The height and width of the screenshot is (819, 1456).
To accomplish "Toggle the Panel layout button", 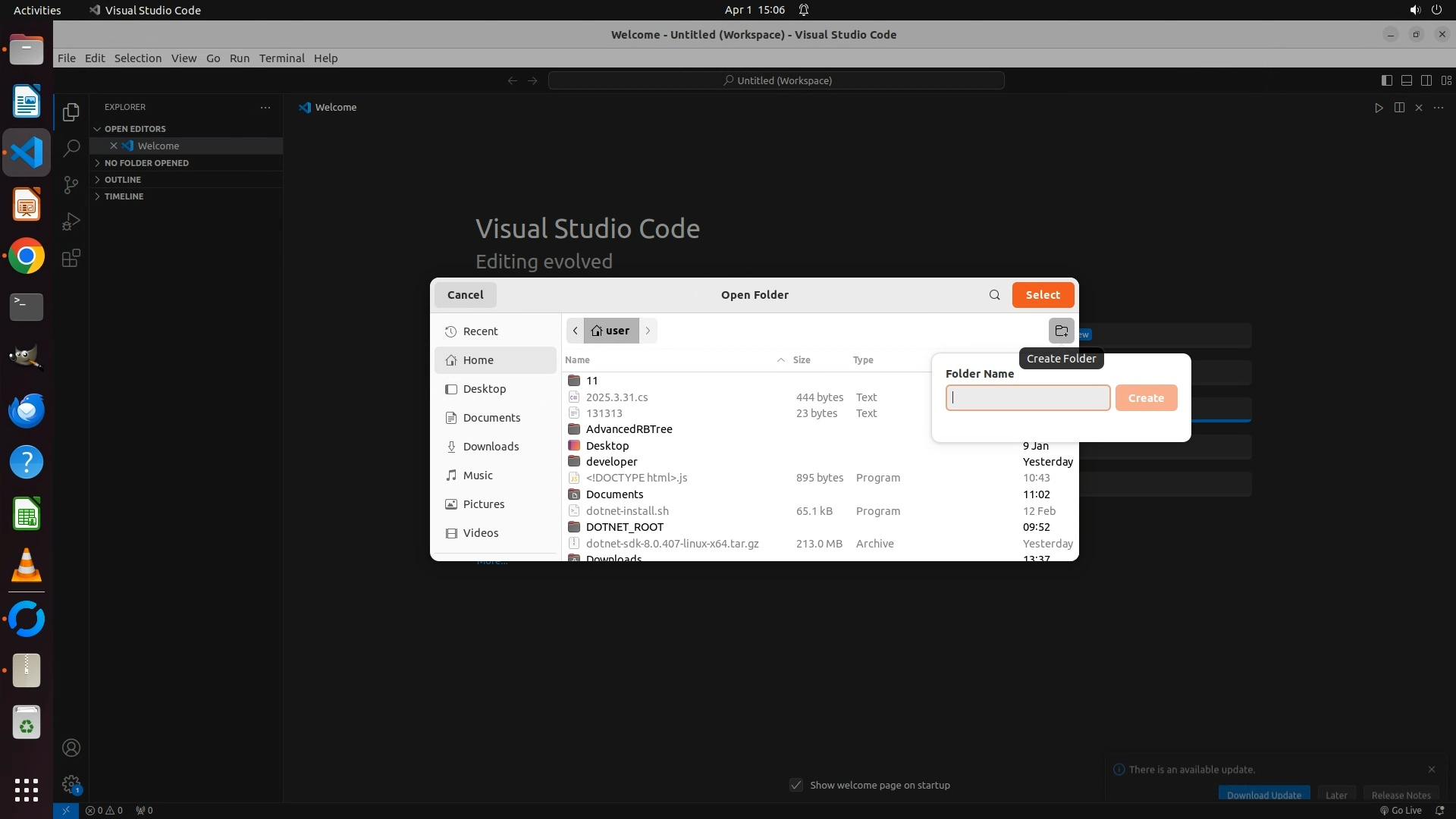I will pos(1406,80).
